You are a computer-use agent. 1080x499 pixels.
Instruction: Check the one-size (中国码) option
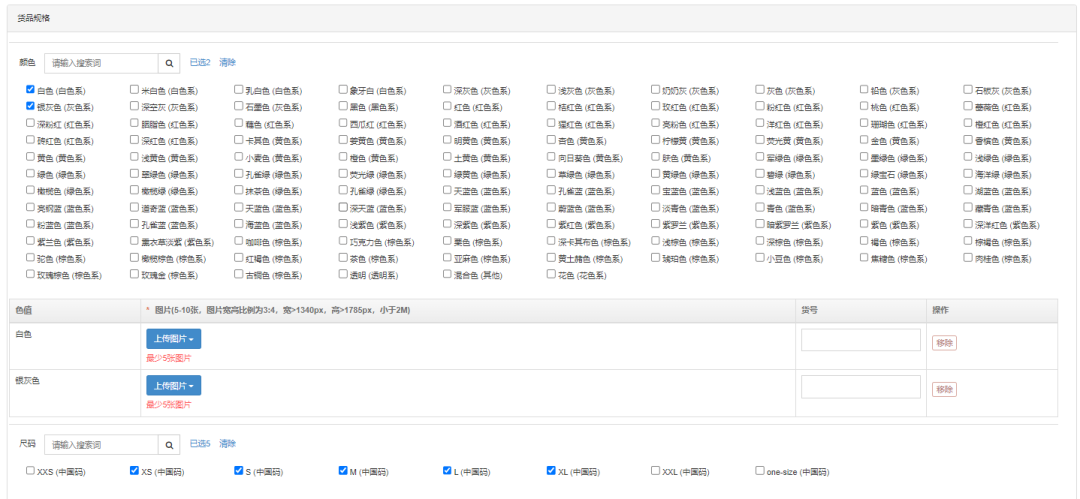[x=760, y=470]
